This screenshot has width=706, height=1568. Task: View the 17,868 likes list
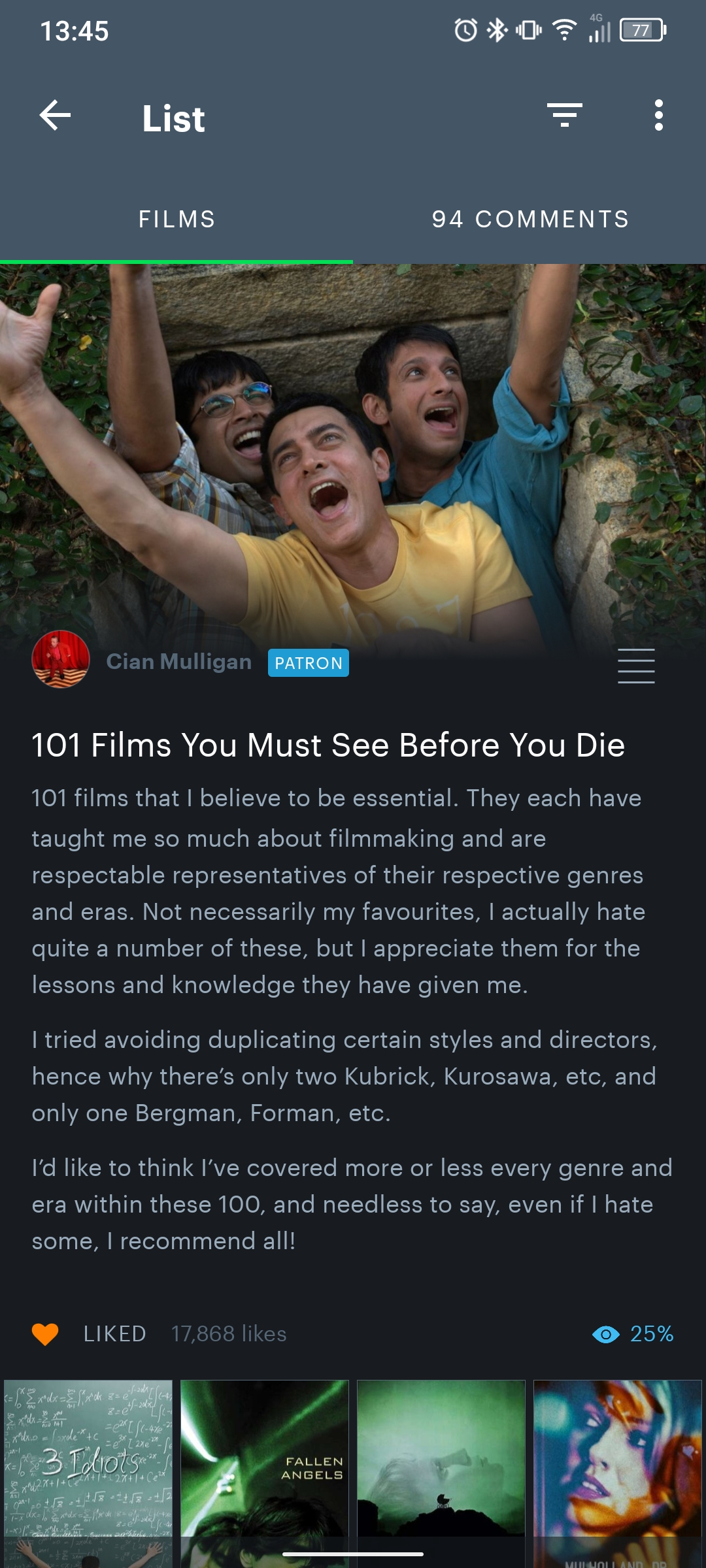(229, 1333)
